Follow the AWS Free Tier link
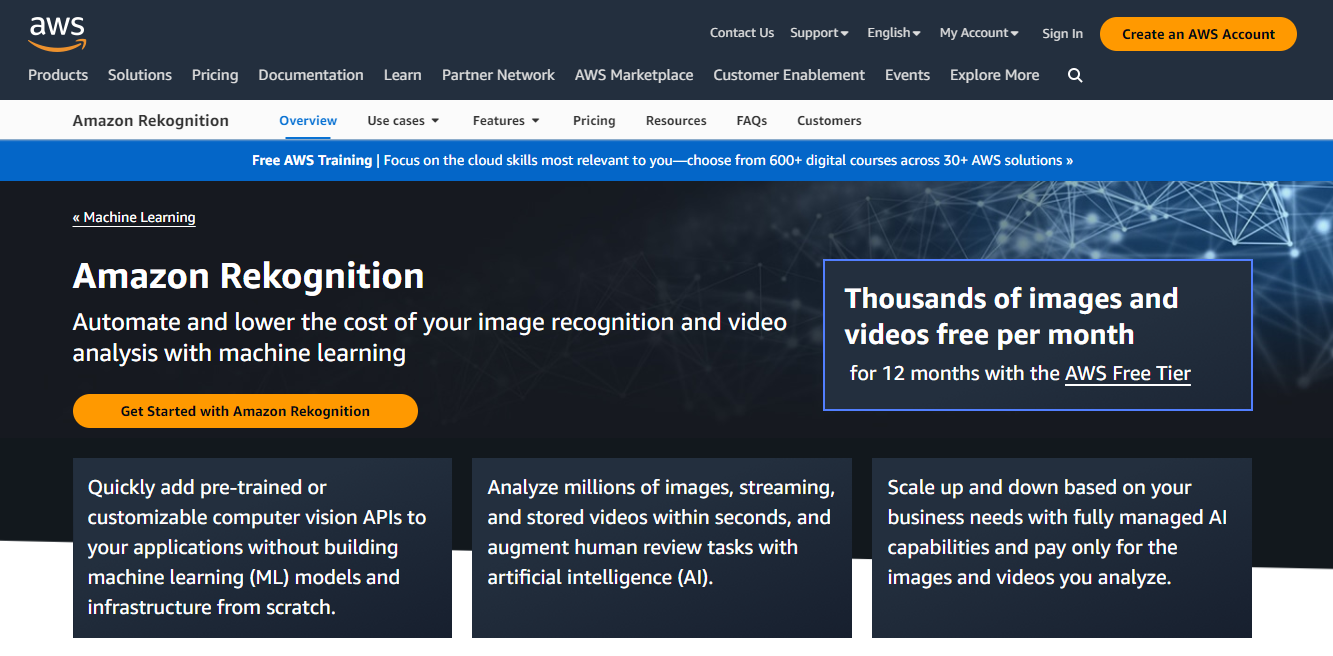This screenshot has height=656, width=1333. [1128, 373]
